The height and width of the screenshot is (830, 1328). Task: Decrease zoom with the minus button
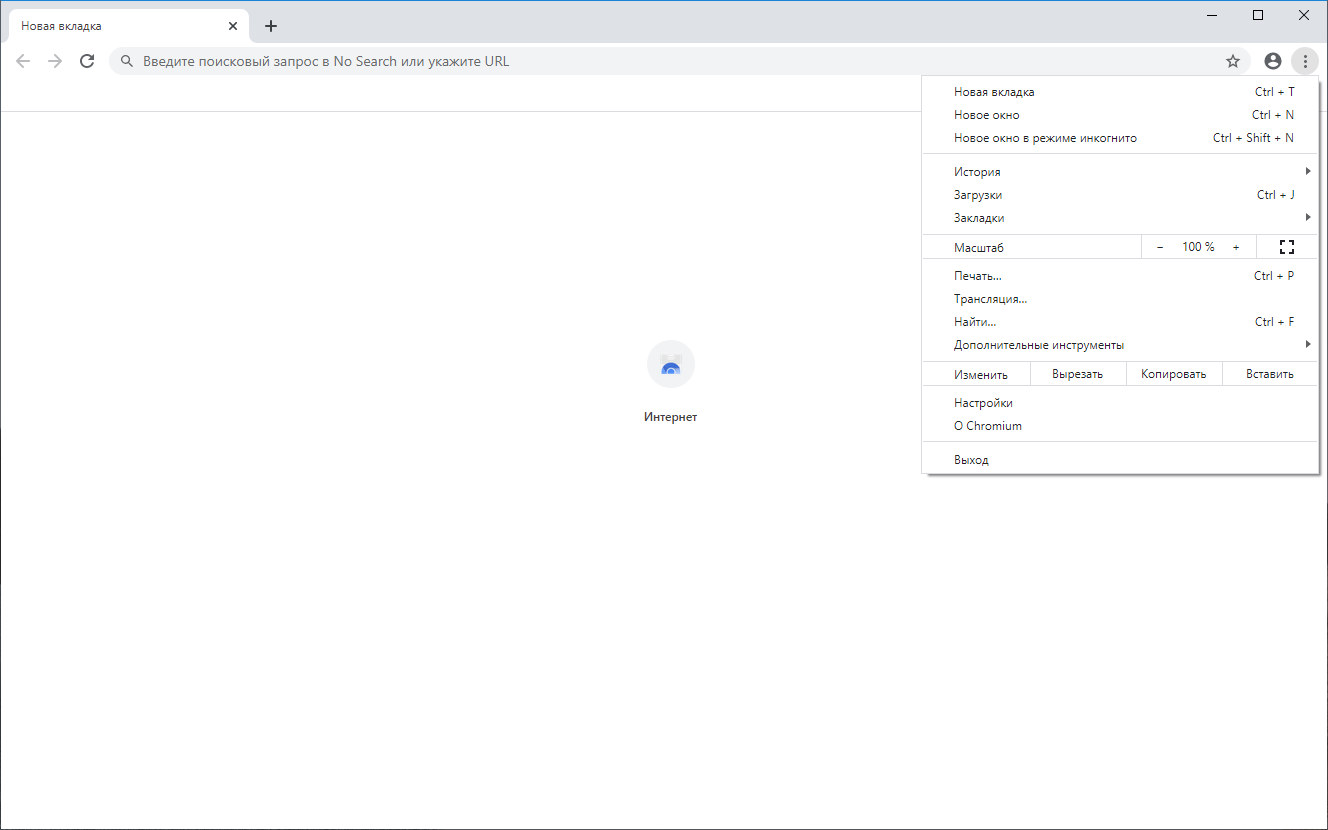tap(1160, 247)
